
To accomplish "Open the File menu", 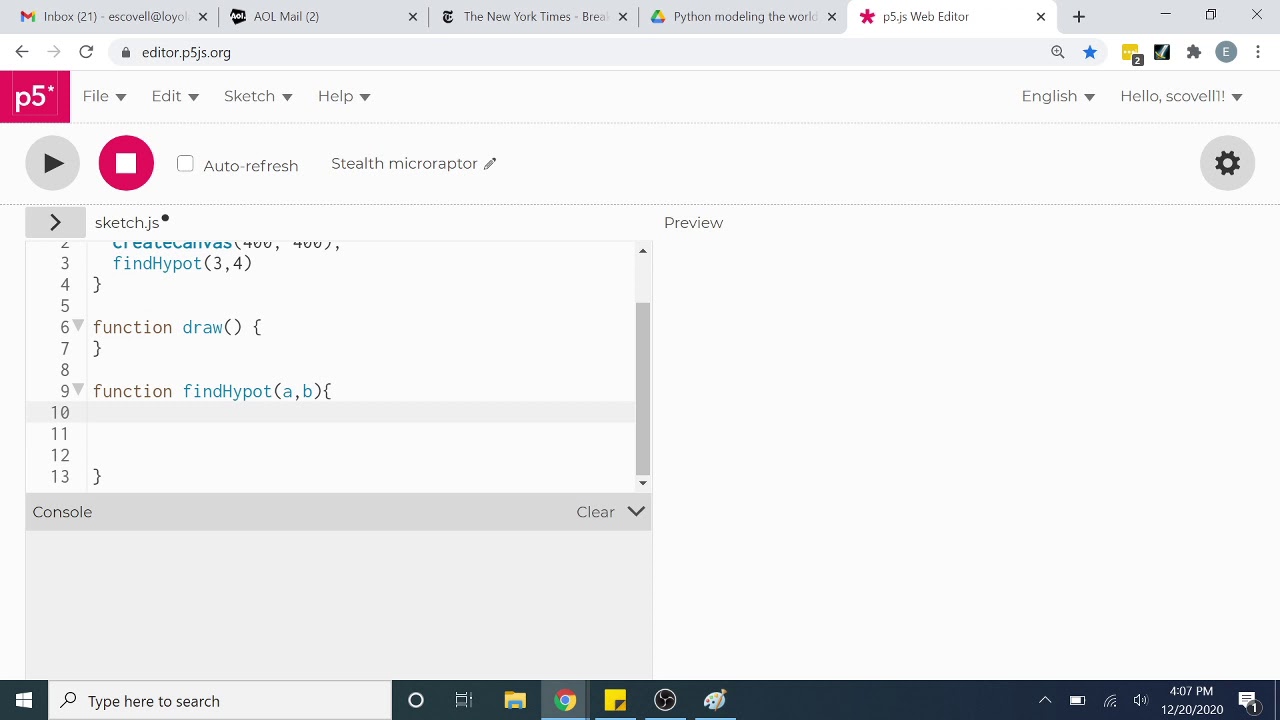I will (x=104, y=96).
